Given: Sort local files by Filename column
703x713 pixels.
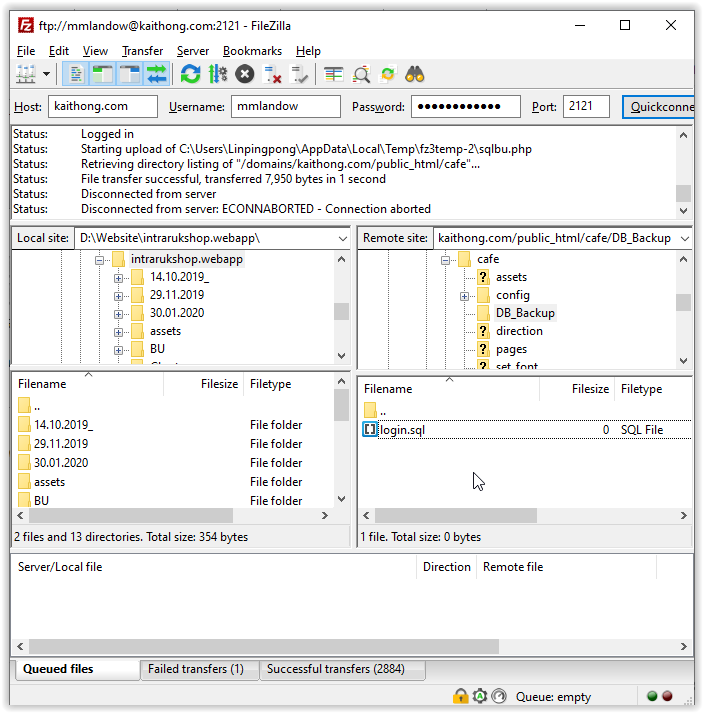Looking at the screenshot, I should (x=88, y=384).
